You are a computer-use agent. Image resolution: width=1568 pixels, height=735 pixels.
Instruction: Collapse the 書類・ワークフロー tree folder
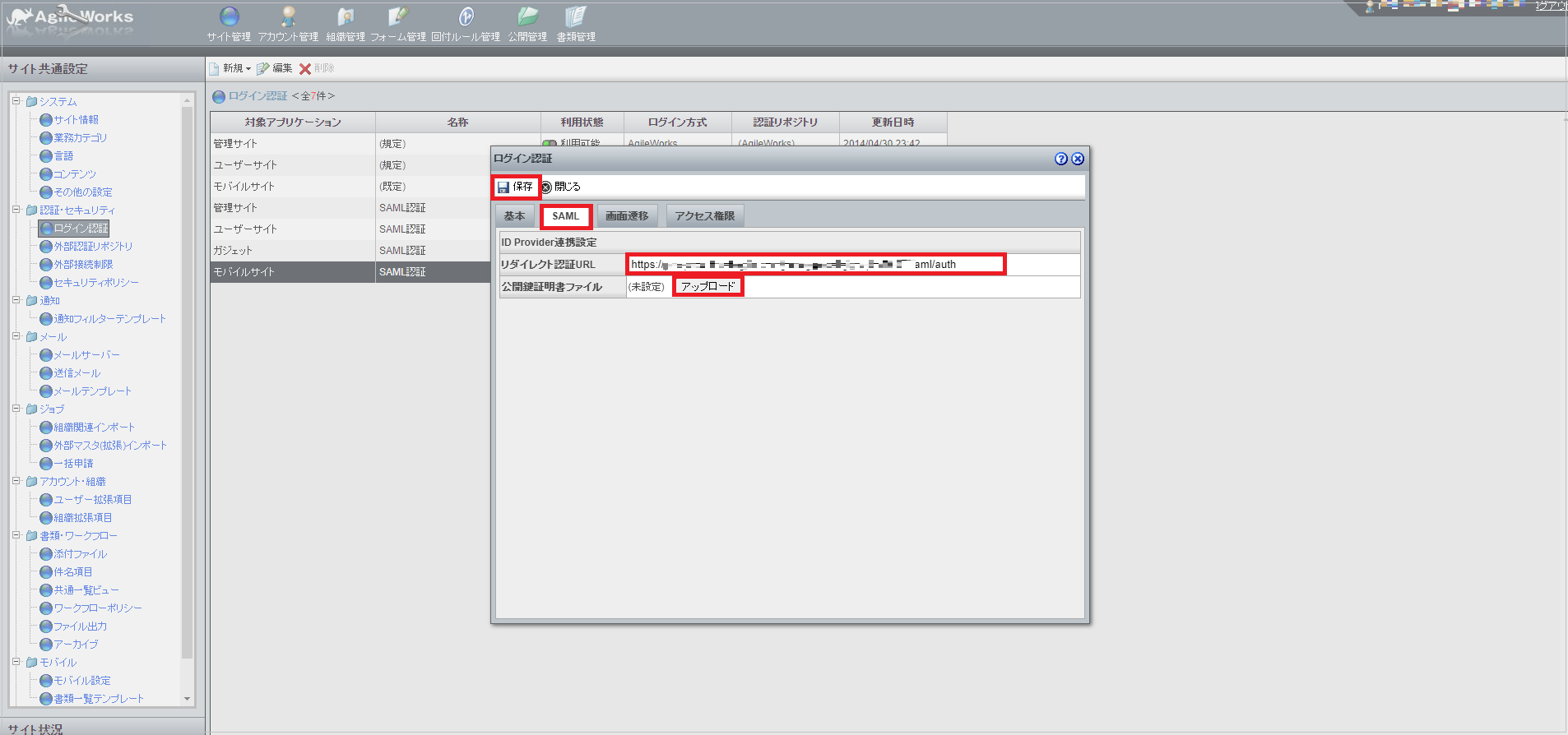[16, 535]
